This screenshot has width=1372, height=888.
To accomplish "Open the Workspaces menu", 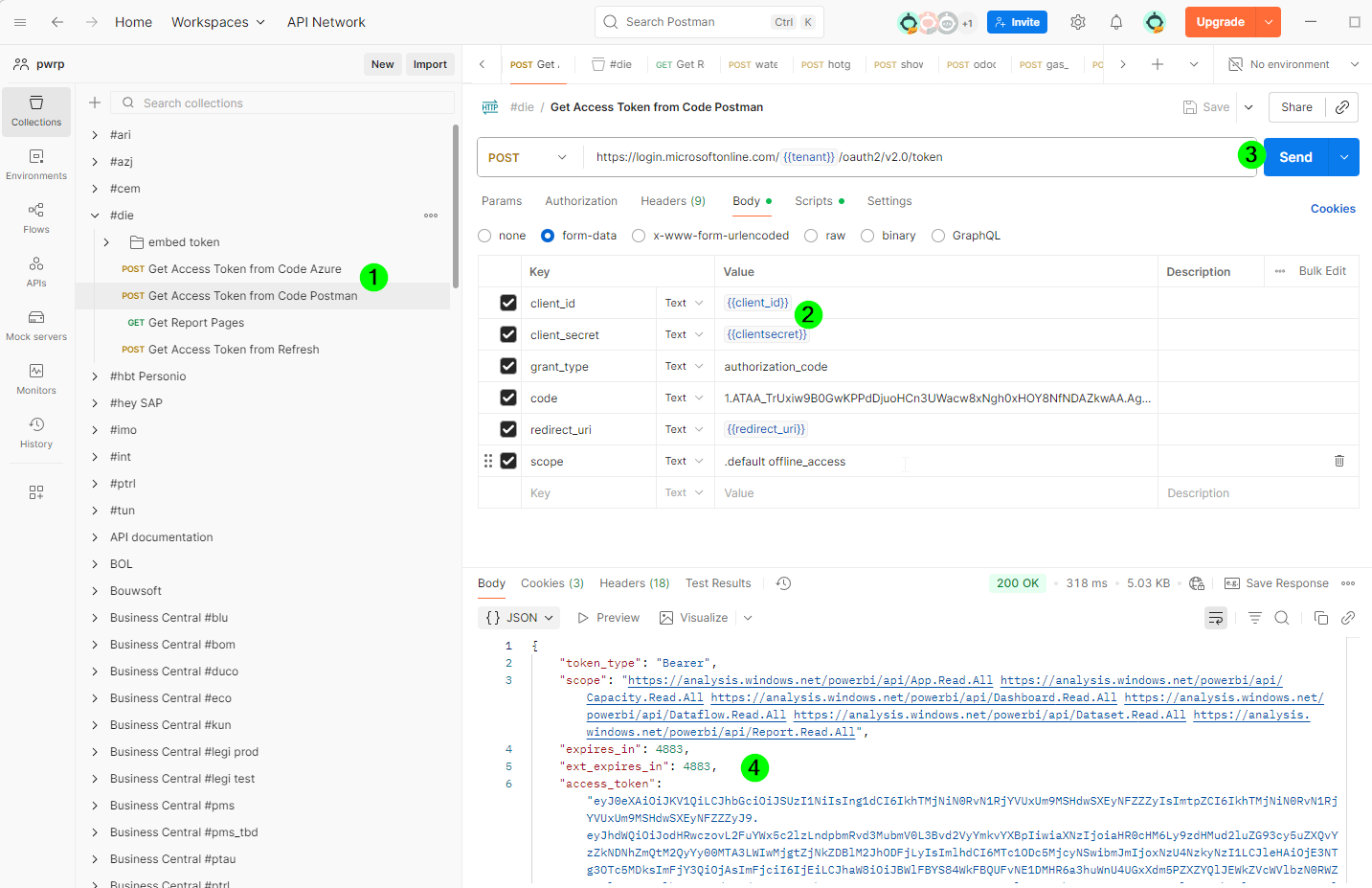I will pyautogui.click(x=218, y=22).
